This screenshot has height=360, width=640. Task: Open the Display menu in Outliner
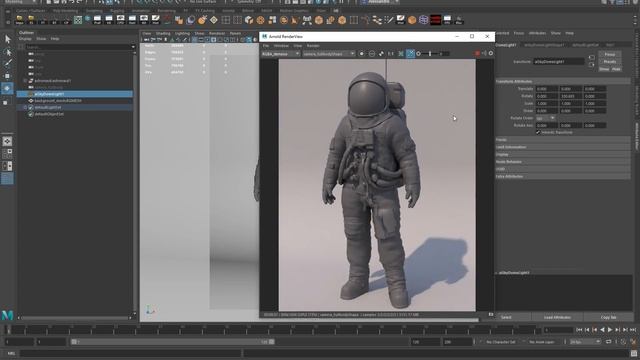pos(25,39)
